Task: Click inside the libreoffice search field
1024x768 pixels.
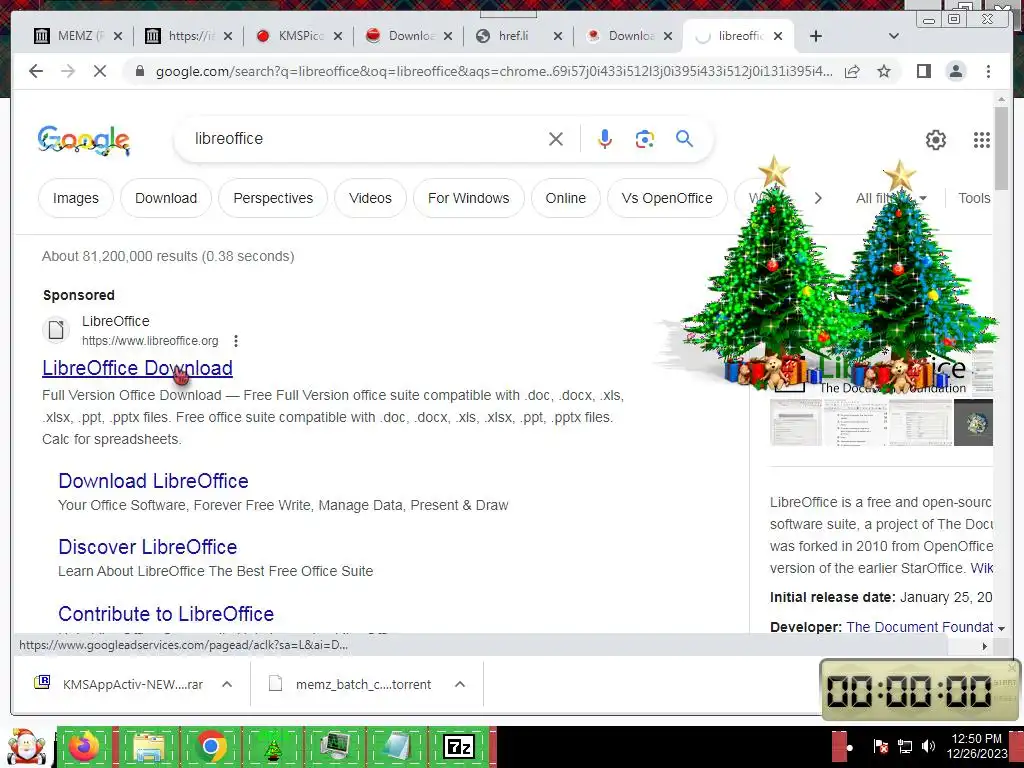Action: click(x=366, y=138)
